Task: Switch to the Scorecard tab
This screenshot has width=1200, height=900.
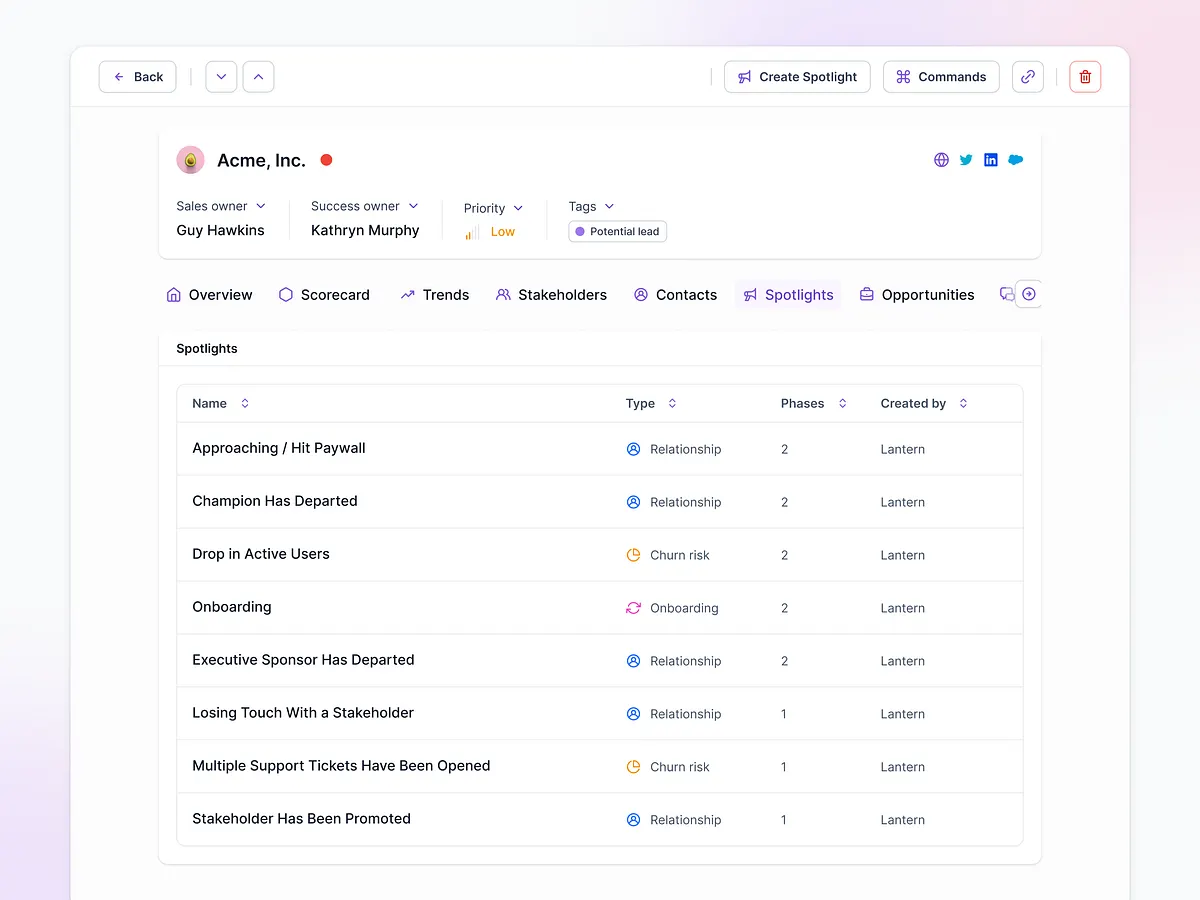Action: (324, 295)
